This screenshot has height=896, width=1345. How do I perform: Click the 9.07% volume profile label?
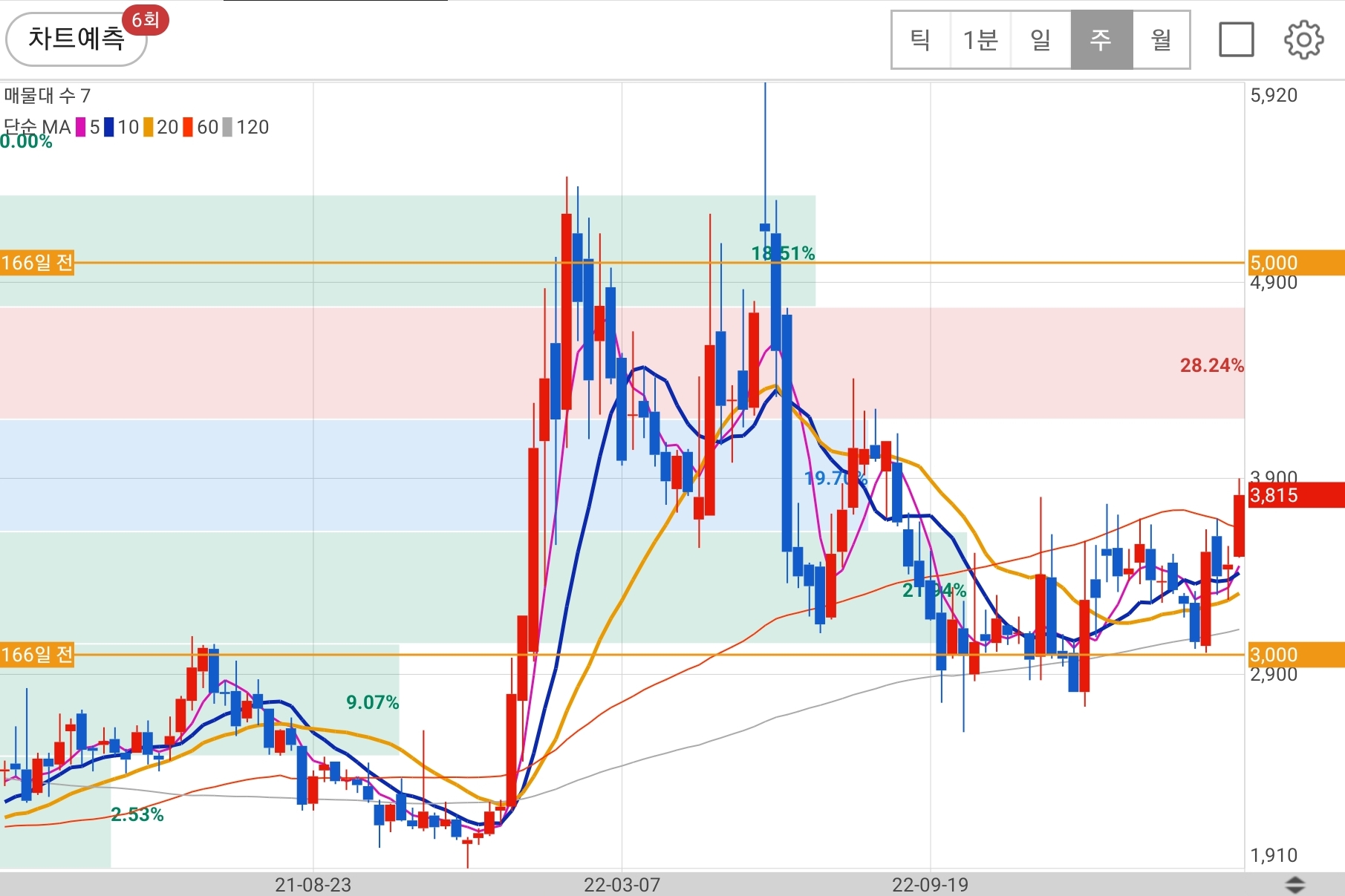pos(373,702)
